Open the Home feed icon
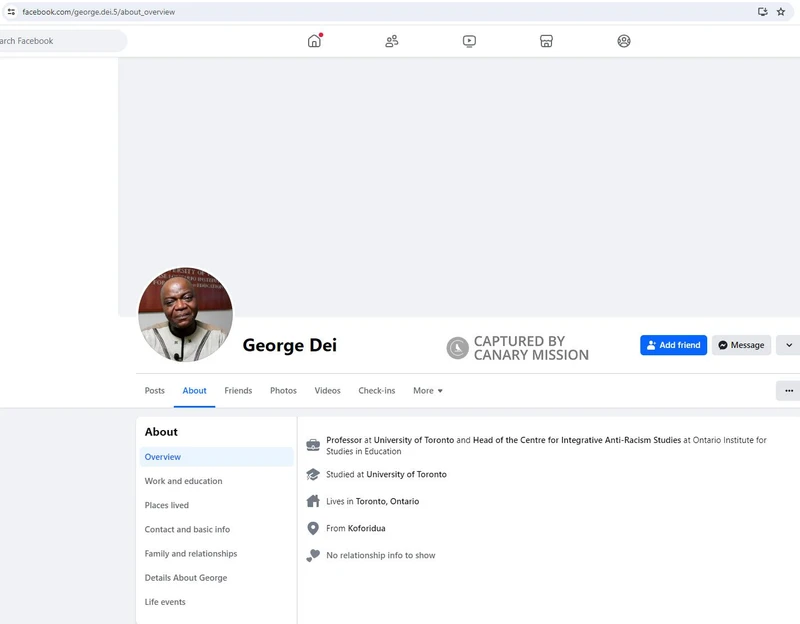Screen dimensions: 800x624 313,41
